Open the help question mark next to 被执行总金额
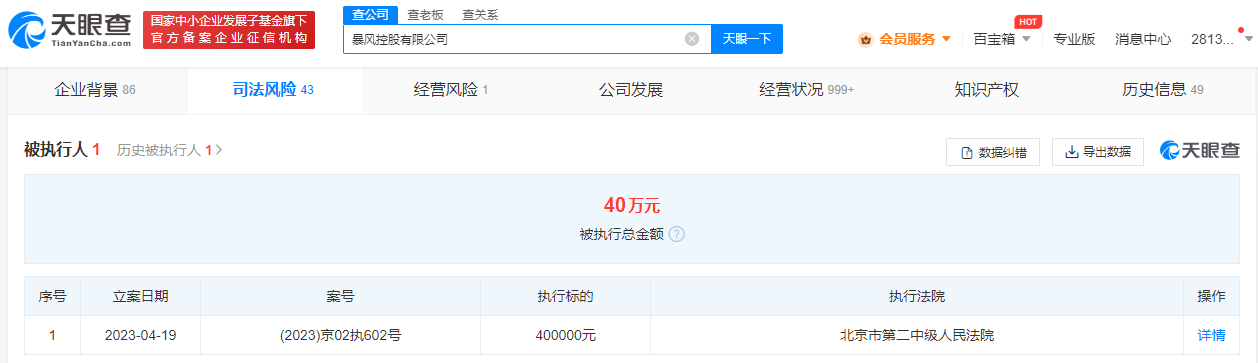This screenshot has height=363, width=1258. tap(676, 234)
